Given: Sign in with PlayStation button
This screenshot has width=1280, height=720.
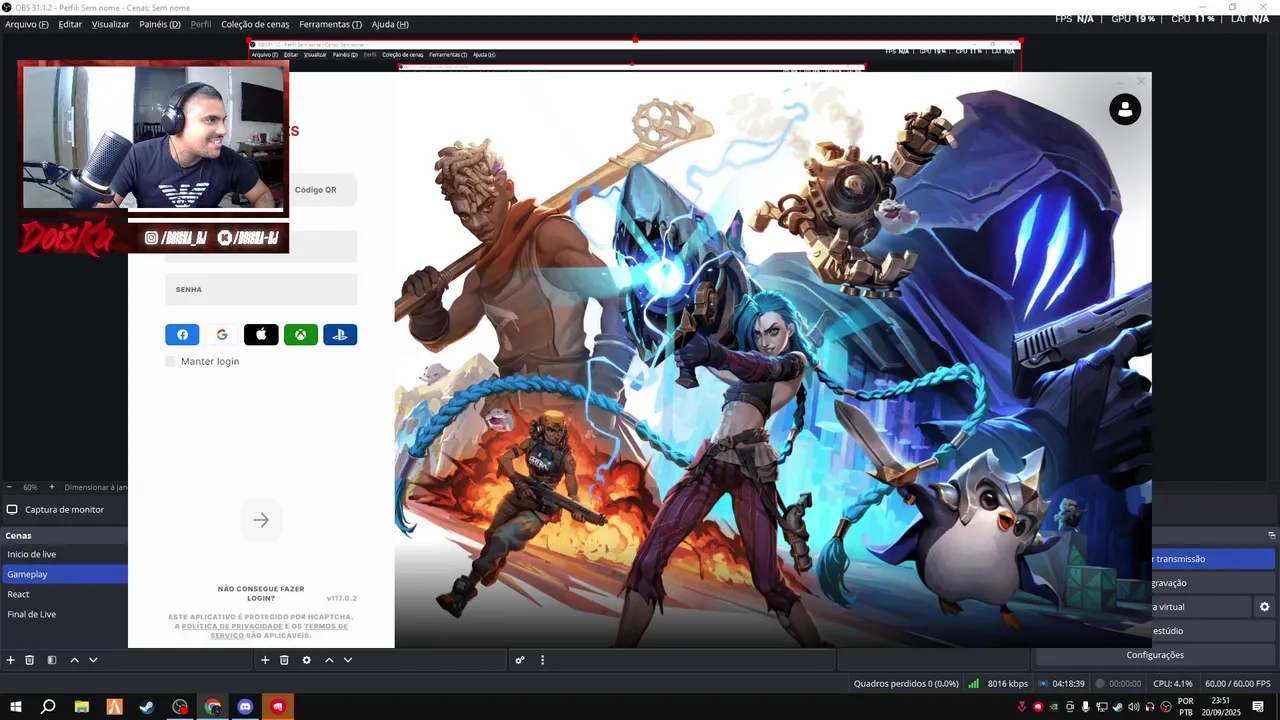Looking at the screenshot, I should point(340,335).
